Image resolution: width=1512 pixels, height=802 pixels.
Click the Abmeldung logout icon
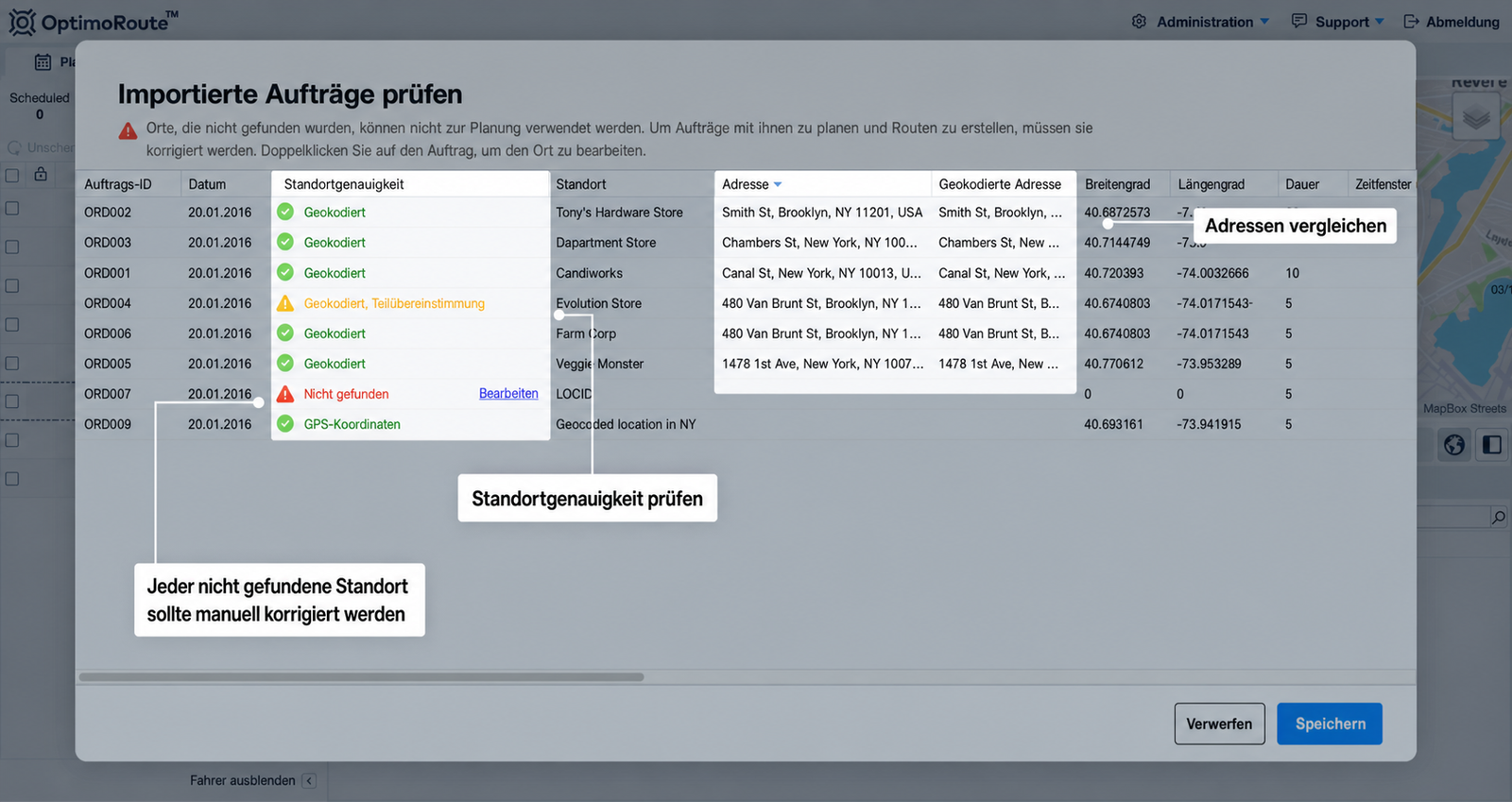tap(1411, 22)
